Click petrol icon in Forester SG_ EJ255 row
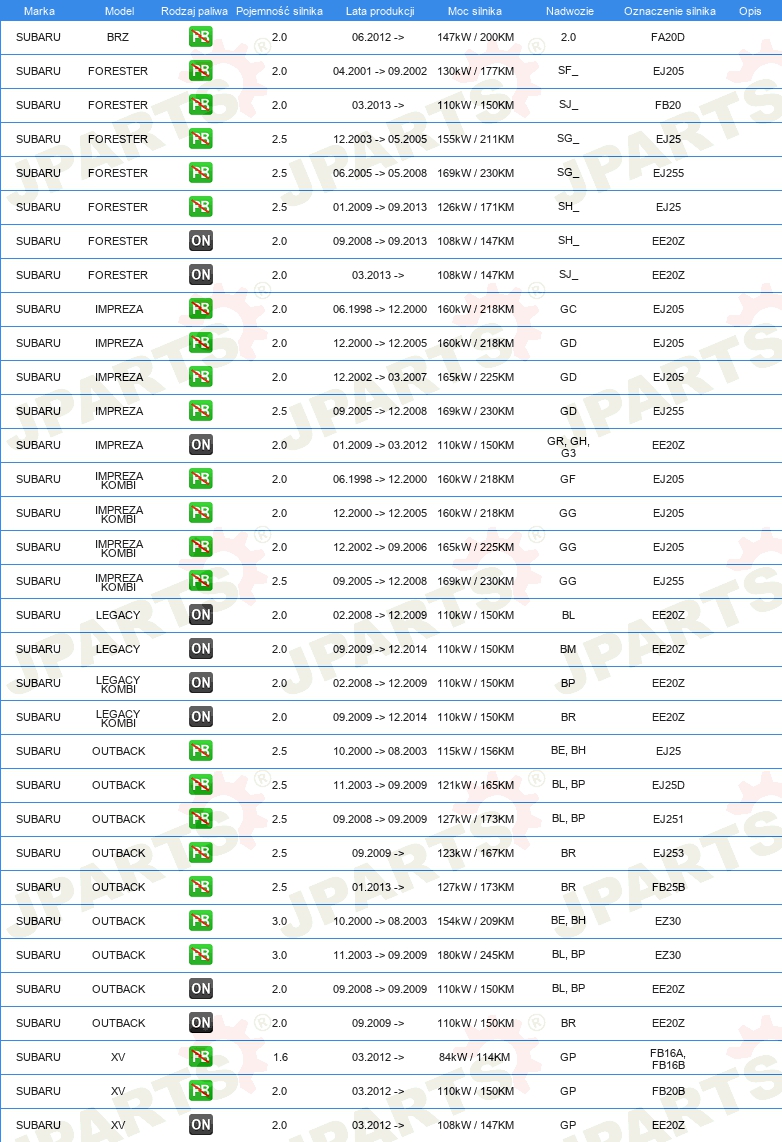 pyautogui.click(x=200, y=173)
